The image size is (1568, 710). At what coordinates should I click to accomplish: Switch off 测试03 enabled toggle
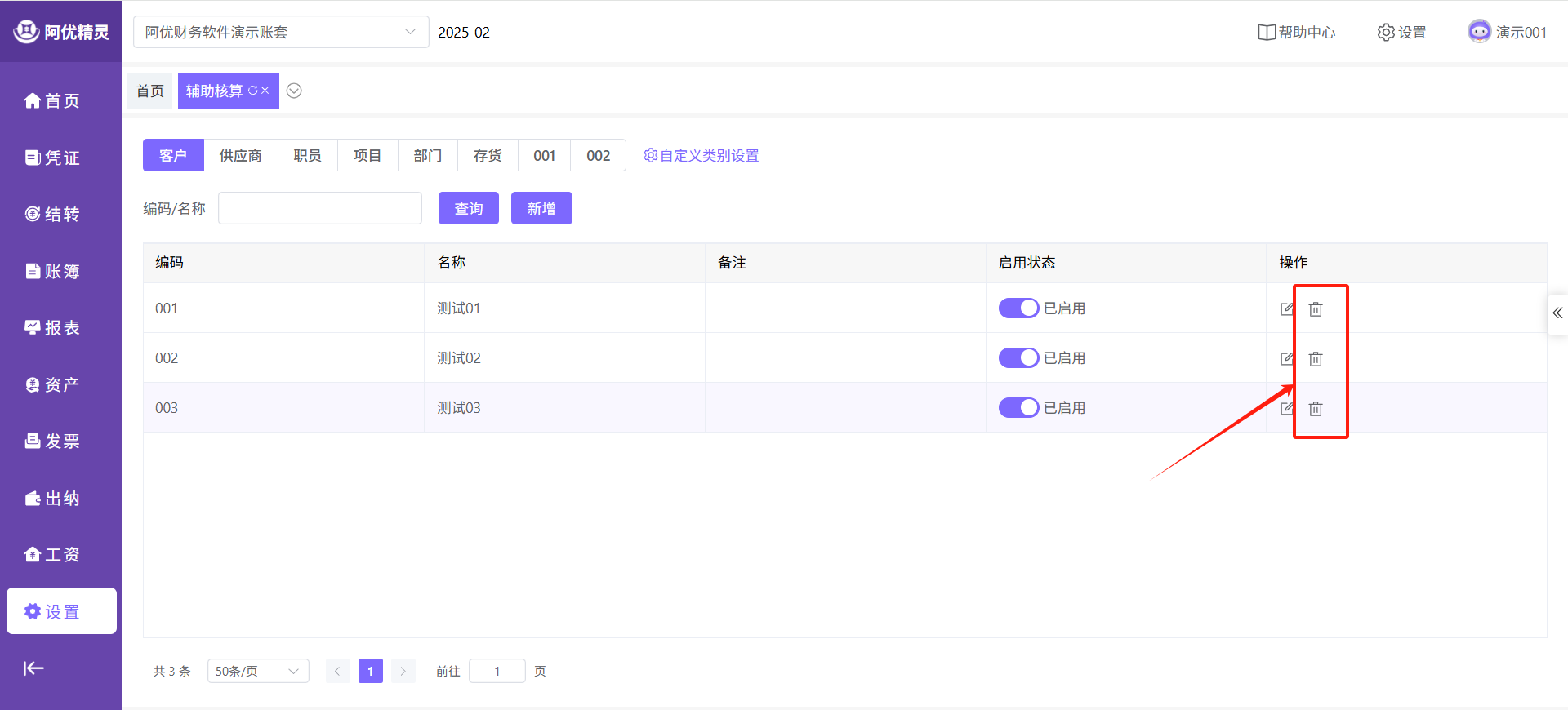pyautogui.click(x=1018, y=408)
